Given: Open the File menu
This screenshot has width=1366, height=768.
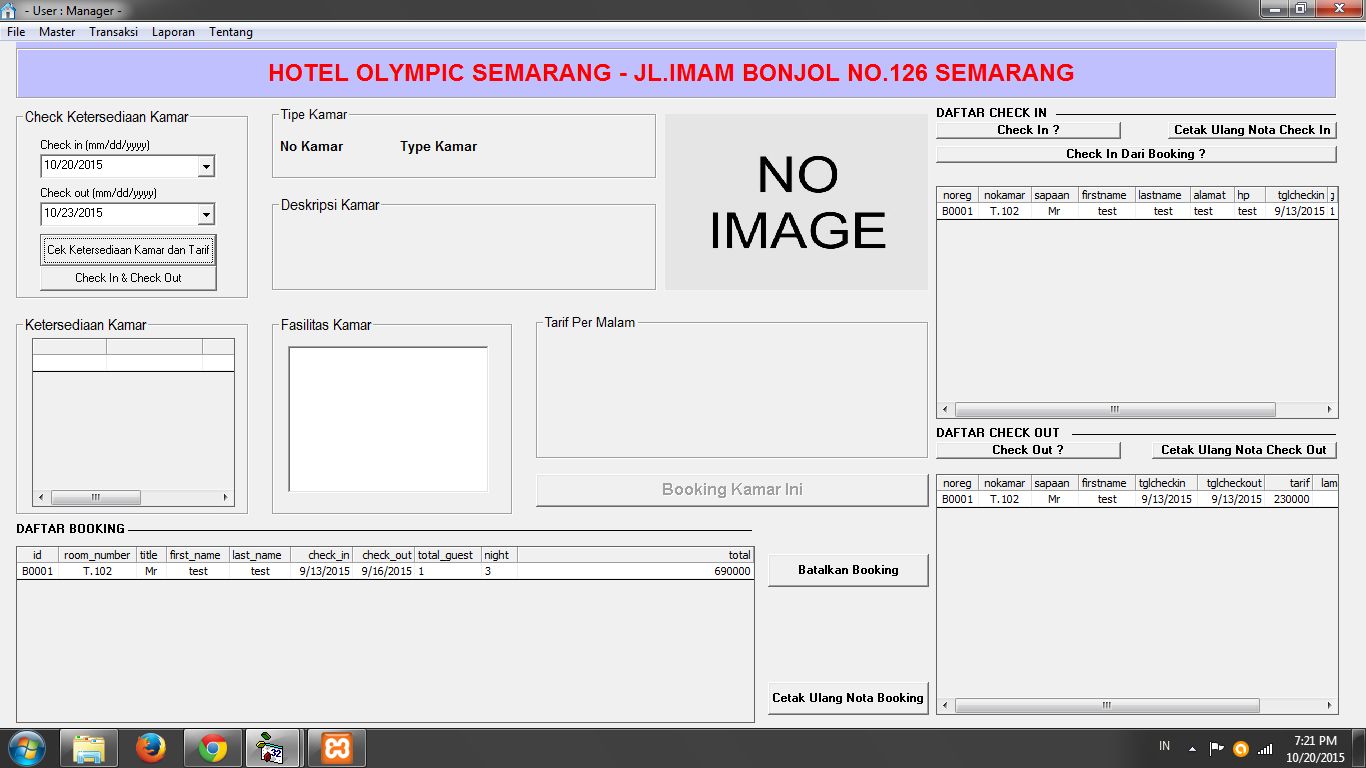Looking at the screenshot, I should pyautogui.click(x=16, y=32).
